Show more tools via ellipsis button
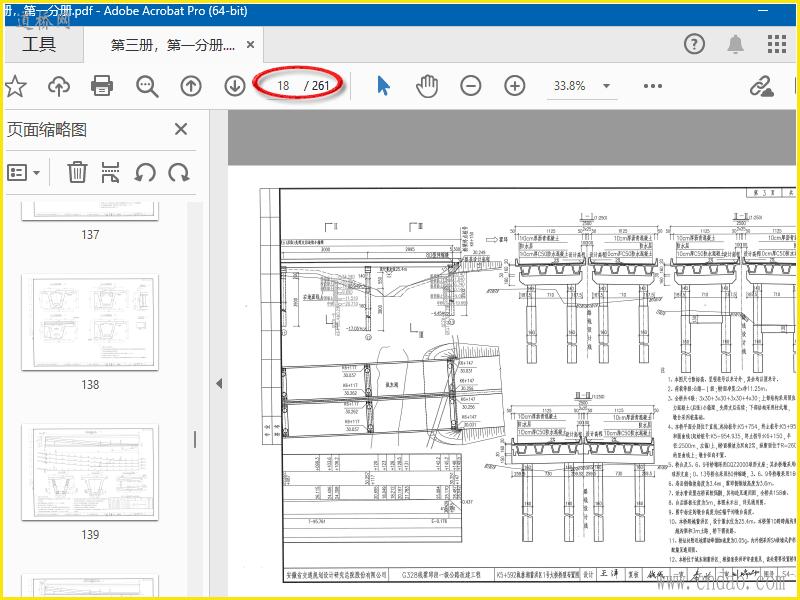The image size is (800, 600). pyautogui.click(x=653, y=86)
